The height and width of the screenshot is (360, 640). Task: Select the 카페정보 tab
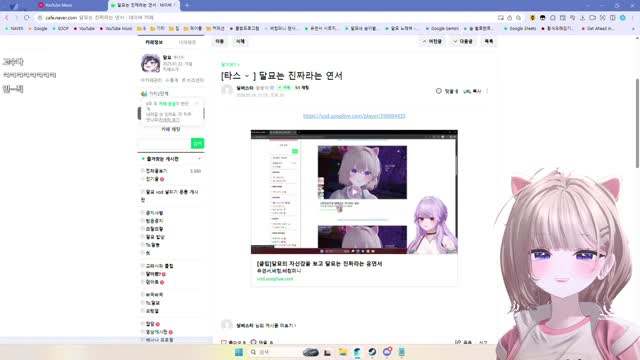(154, 42)
